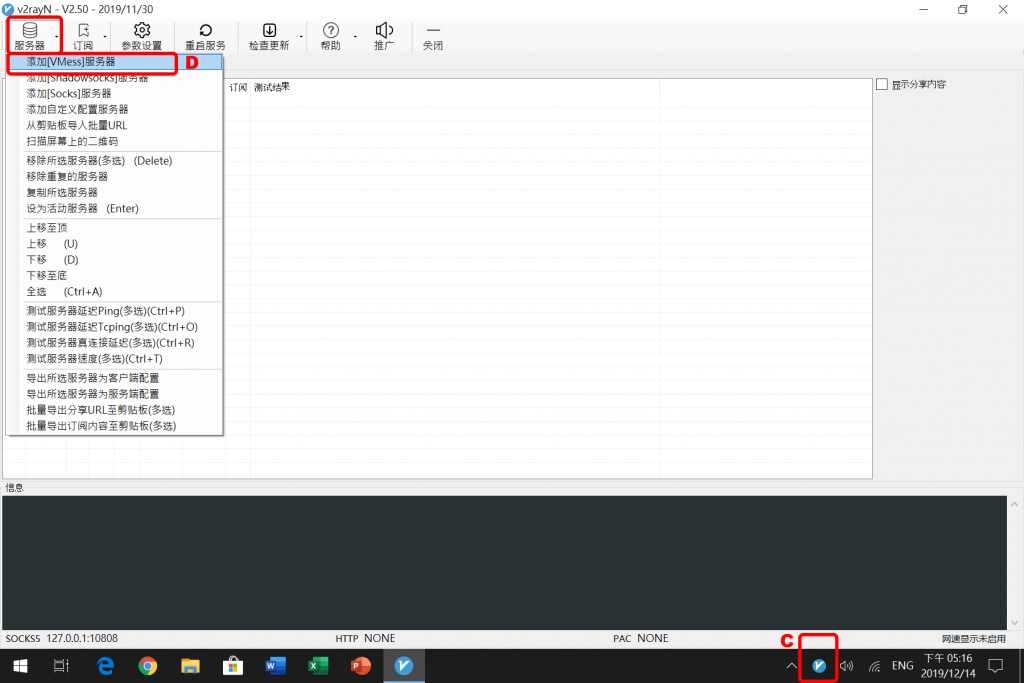Click the 推广 promotion speaker icon
Image resolution: width=1024 pixels, height=683 pixels.
(x=384, y=37)
